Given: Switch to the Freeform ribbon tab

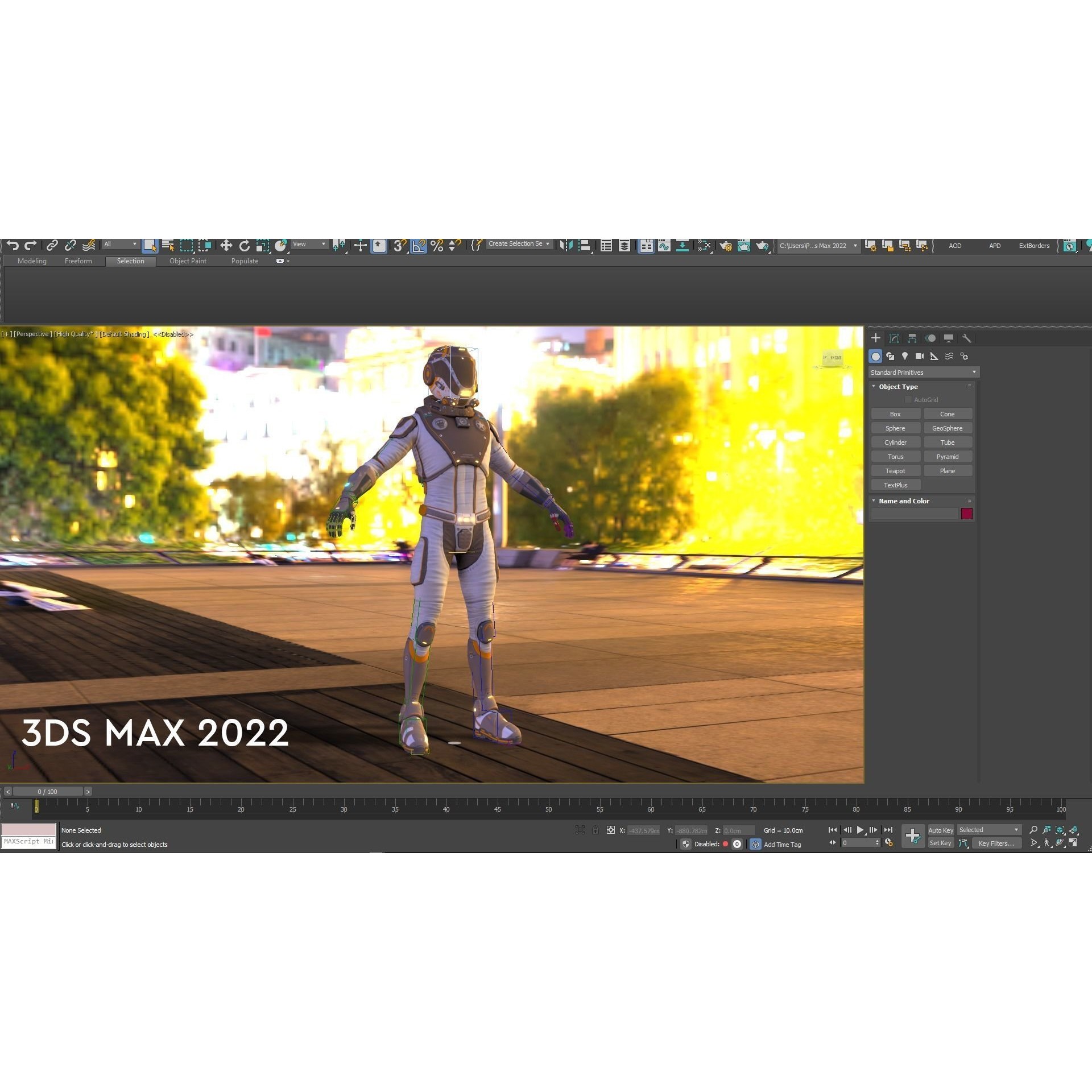Looking at the screenshot, I should [x=78, y=260].
